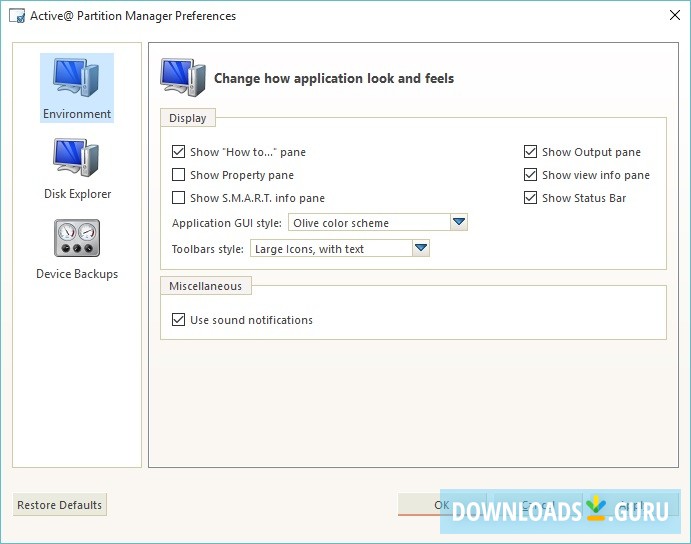Toggle Show view info pane checkbox
Screen dimensions: 691x544
click(530, 175)
